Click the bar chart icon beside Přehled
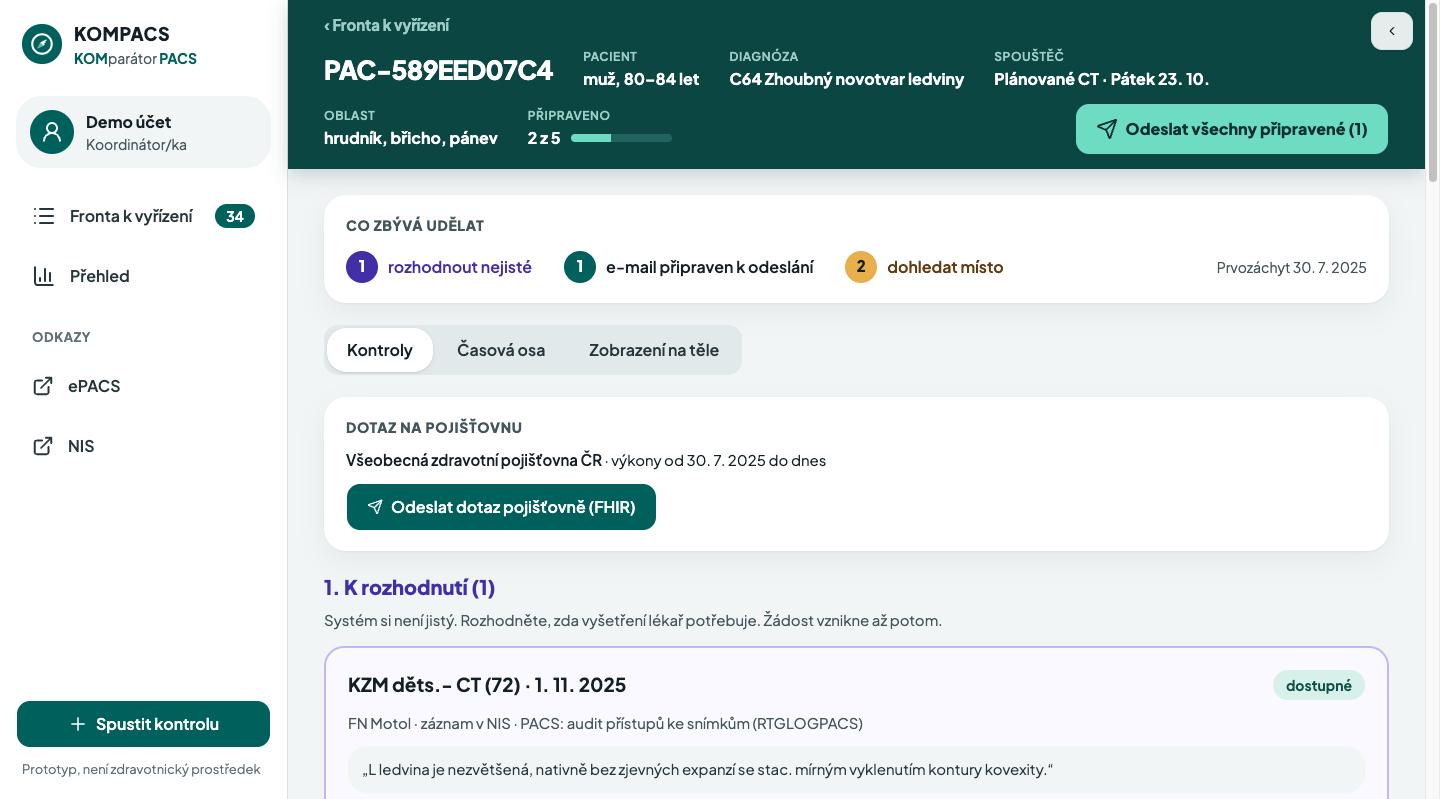Viewport: 1440px width, 799px height. 43,276
